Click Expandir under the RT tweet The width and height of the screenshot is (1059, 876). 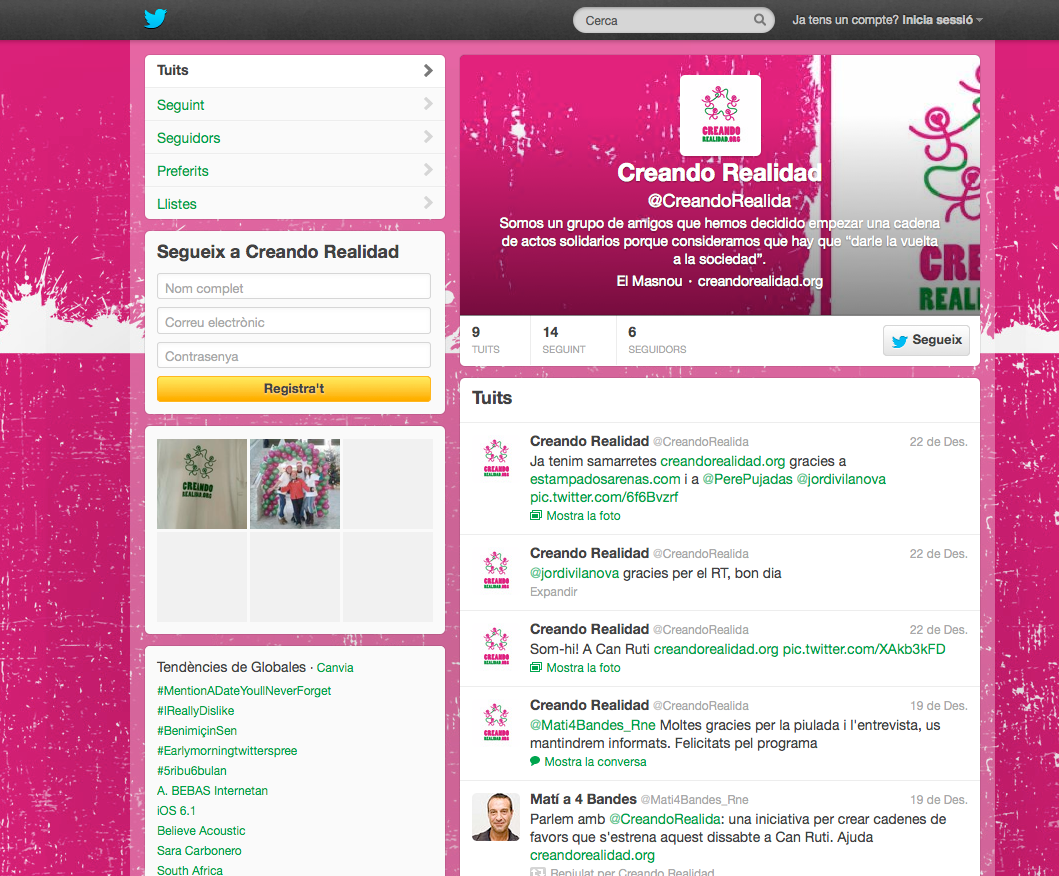point(554,592)
